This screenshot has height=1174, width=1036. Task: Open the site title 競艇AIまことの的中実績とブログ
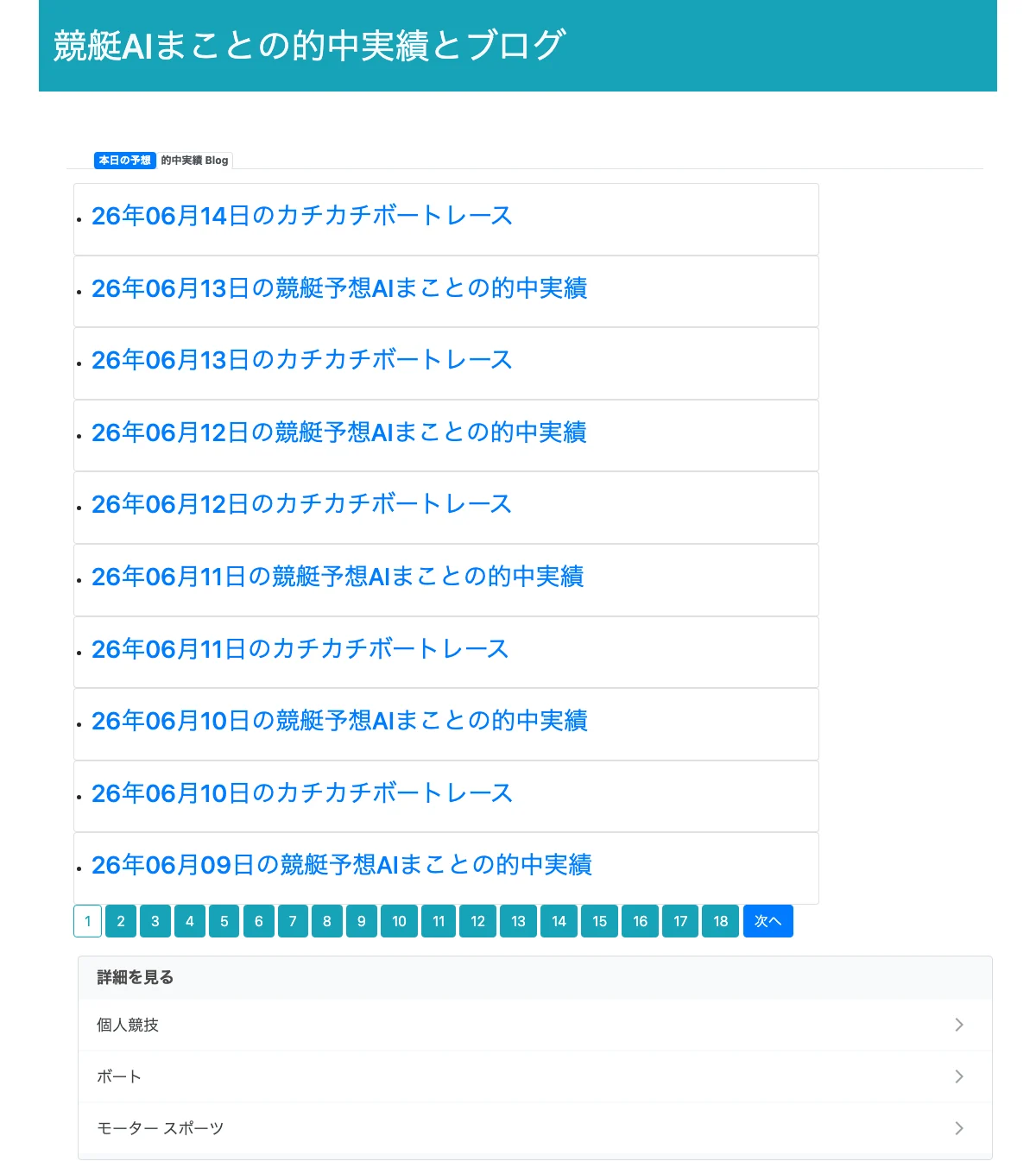(309, 45)
